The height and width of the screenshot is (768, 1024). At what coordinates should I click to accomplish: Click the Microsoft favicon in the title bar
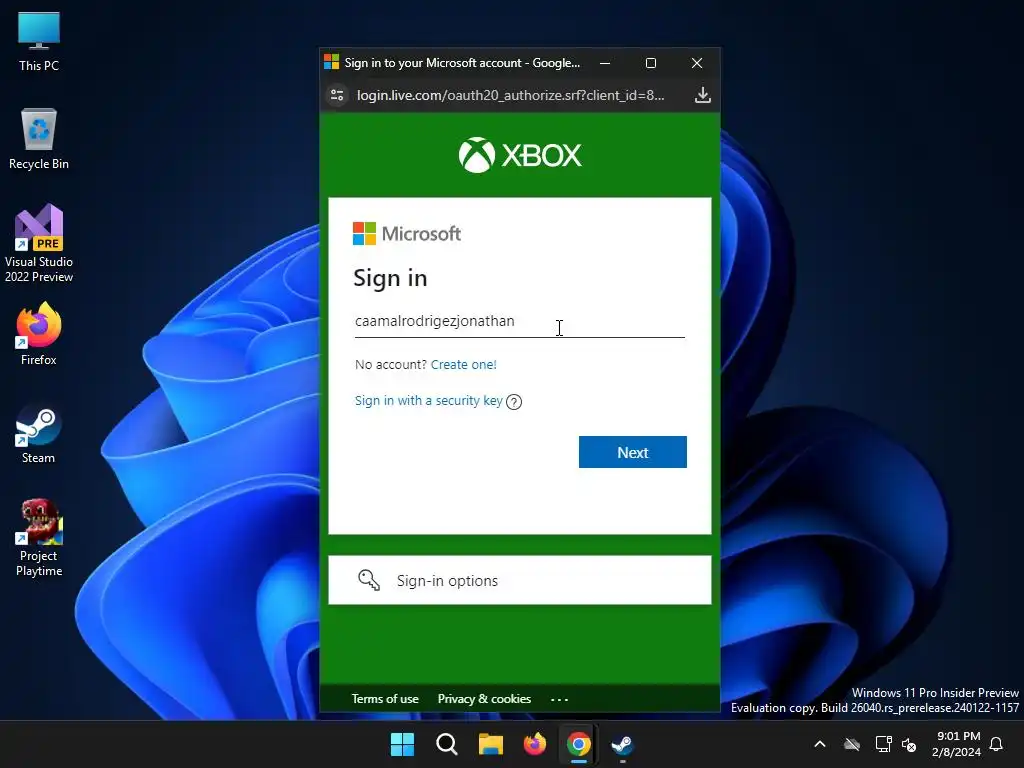point(332,62)
